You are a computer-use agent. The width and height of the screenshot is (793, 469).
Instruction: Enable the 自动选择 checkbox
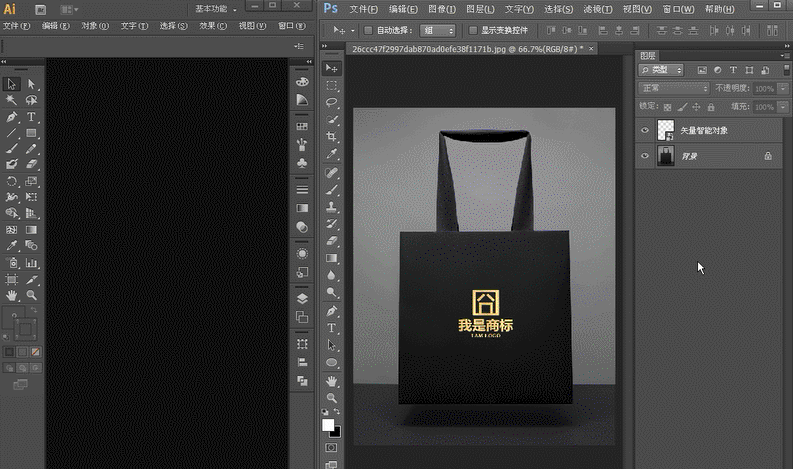(x=369, y=30)
